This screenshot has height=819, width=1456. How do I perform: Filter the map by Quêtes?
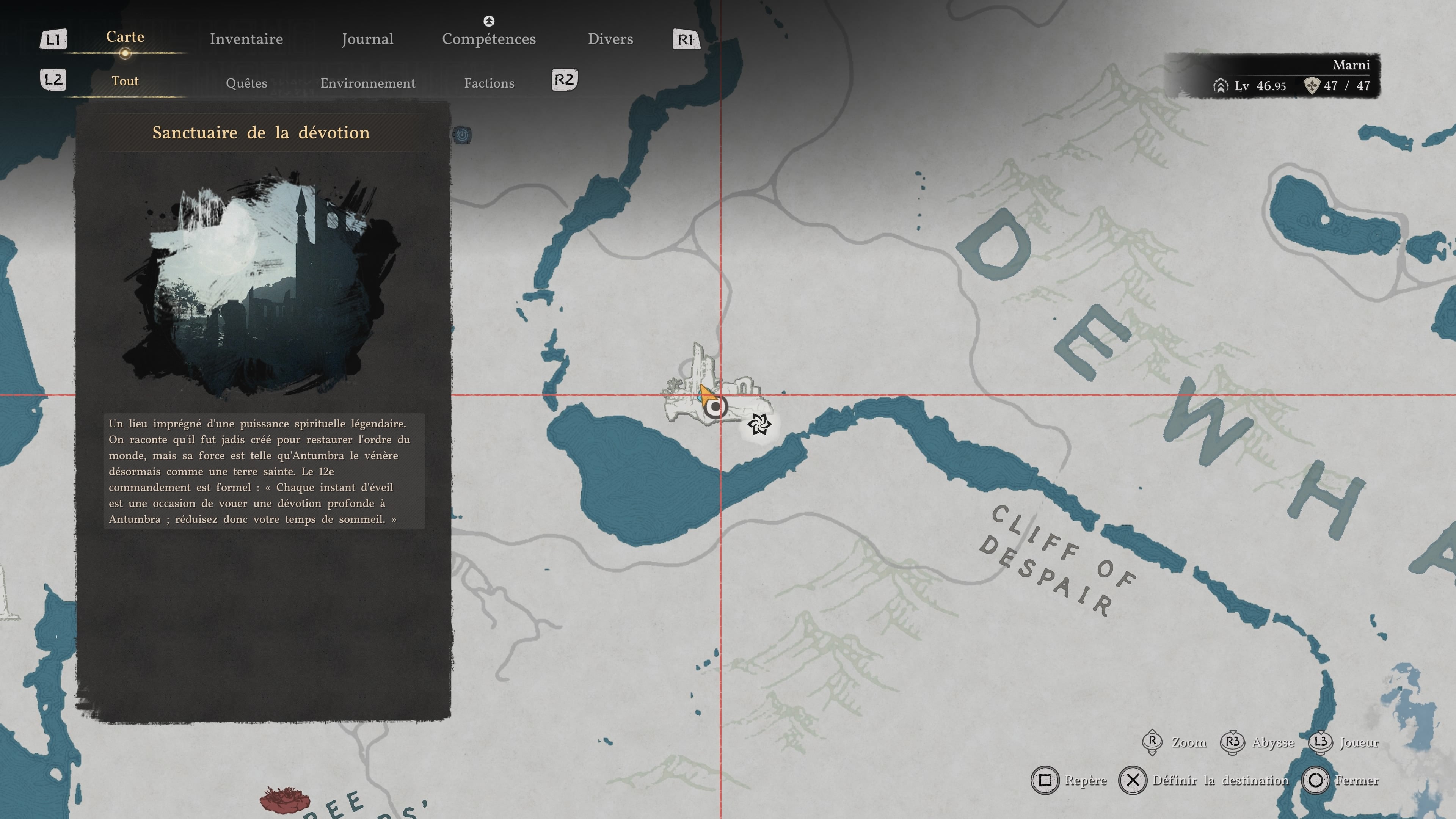(246, 83)
